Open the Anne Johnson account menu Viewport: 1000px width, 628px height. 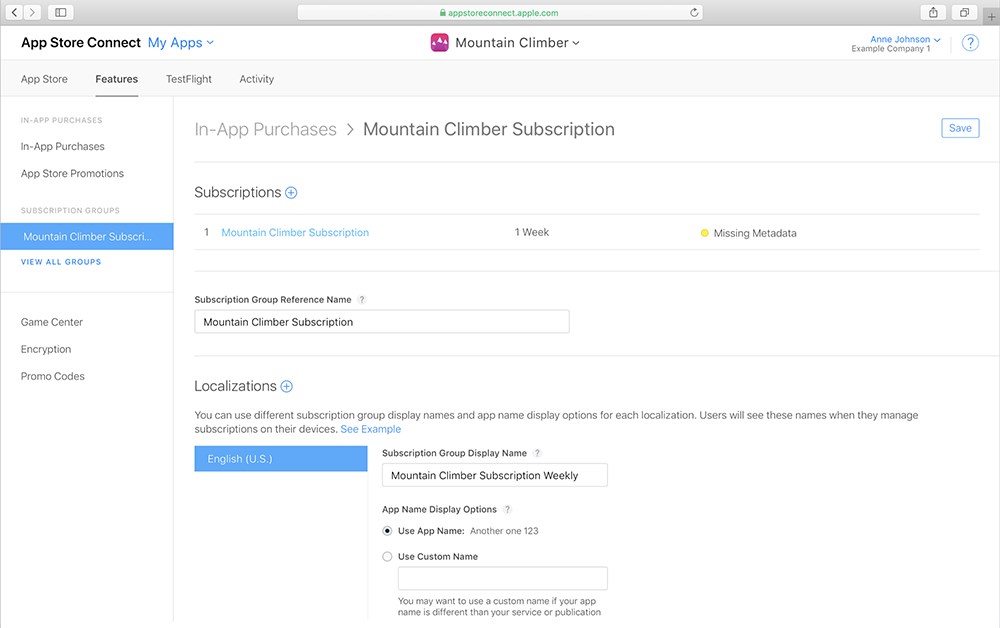point(905,40)
